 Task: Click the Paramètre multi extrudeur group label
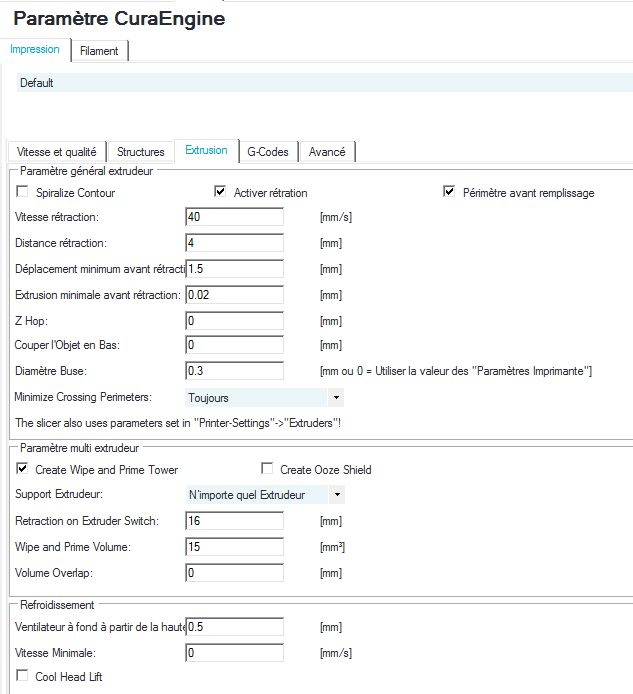pos(79,448)
